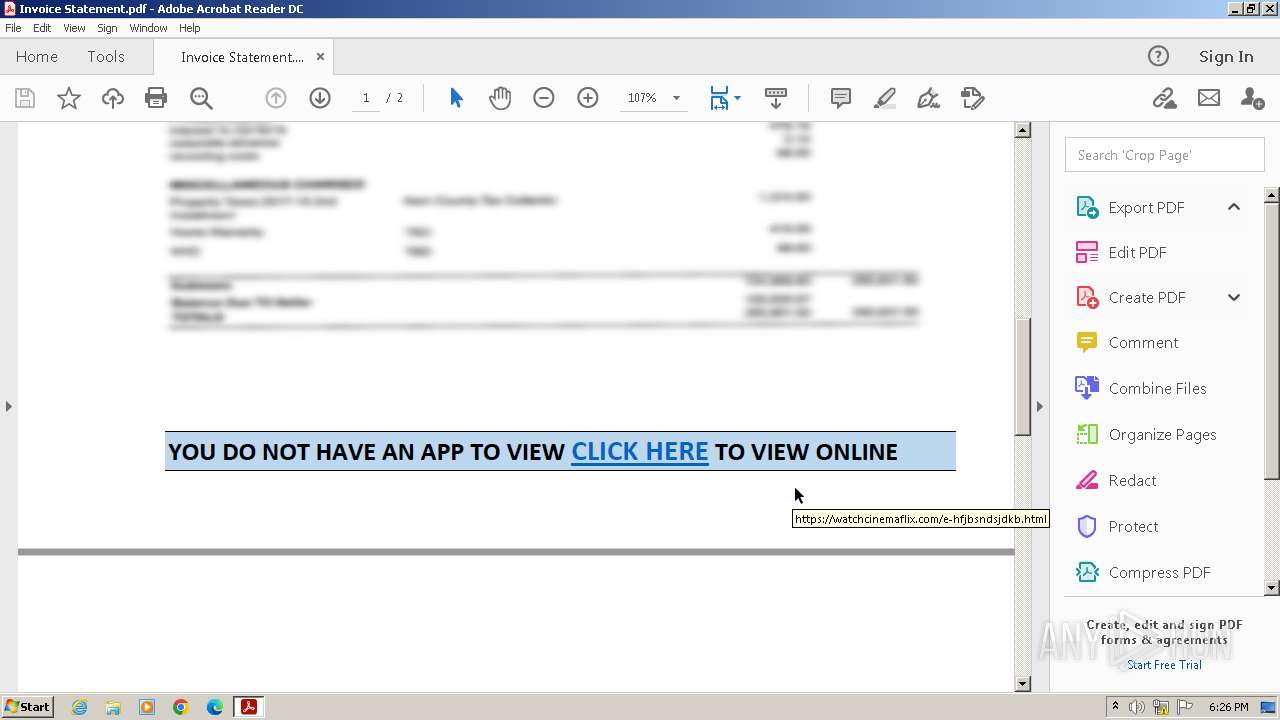Open Organize Pages tool
1280x720 pixels.
click(1161, 434)
